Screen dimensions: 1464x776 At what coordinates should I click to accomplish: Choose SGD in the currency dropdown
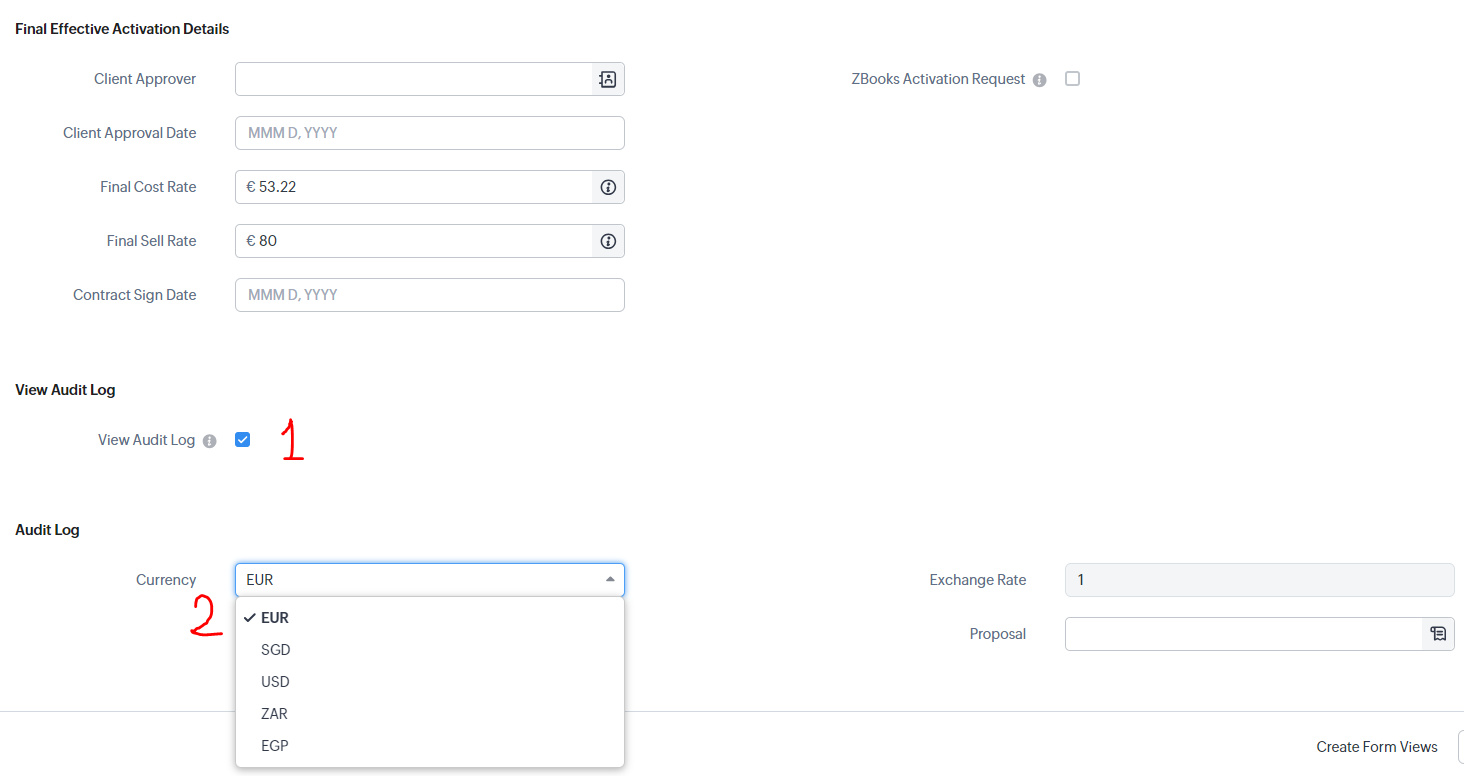[275, 650]
